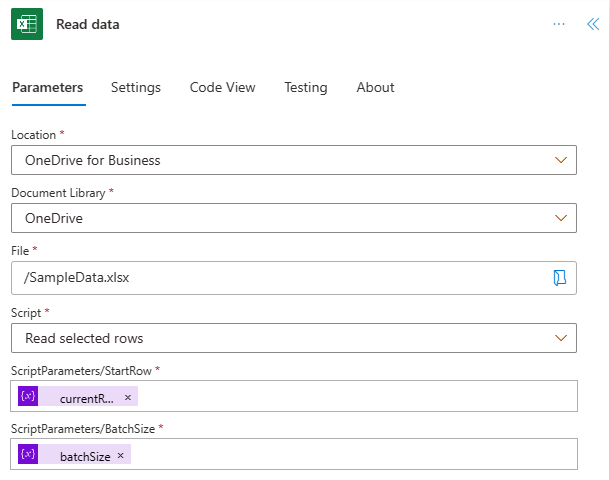Switch to the Settings tab
The image size is (610, 480).
point(136,87)
